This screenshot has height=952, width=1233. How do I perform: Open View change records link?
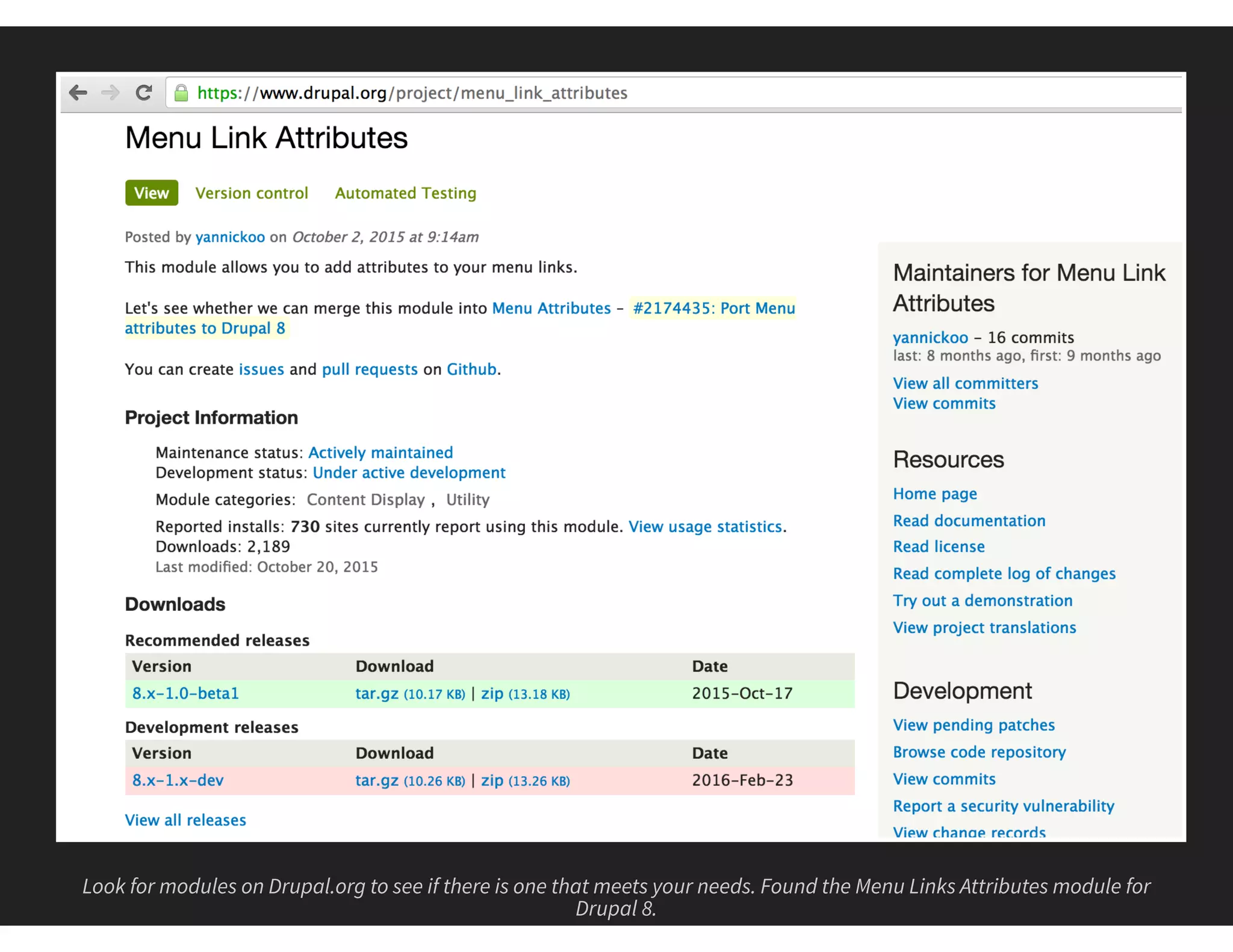[x=969, y=832]
